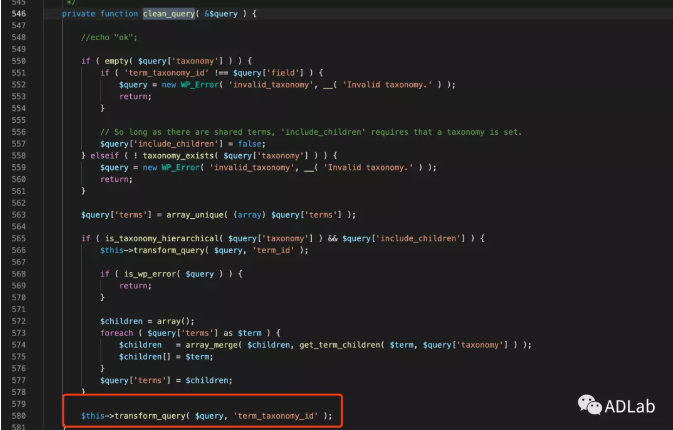The image size is (673, 430).
Task: Click the private keyword on line 546
Action: click(79, 13)
